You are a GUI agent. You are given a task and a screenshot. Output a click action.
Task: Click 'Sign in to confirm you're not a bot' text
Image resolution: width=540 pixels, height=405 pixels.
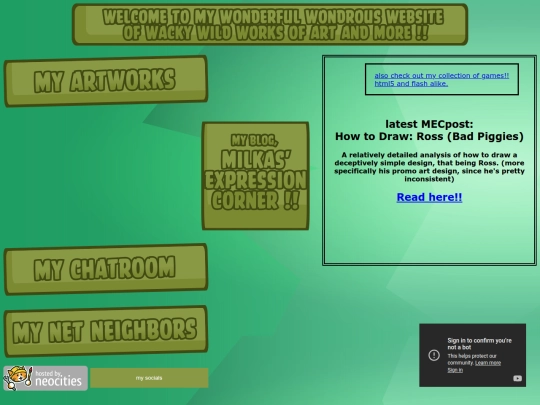pos(479,344)
